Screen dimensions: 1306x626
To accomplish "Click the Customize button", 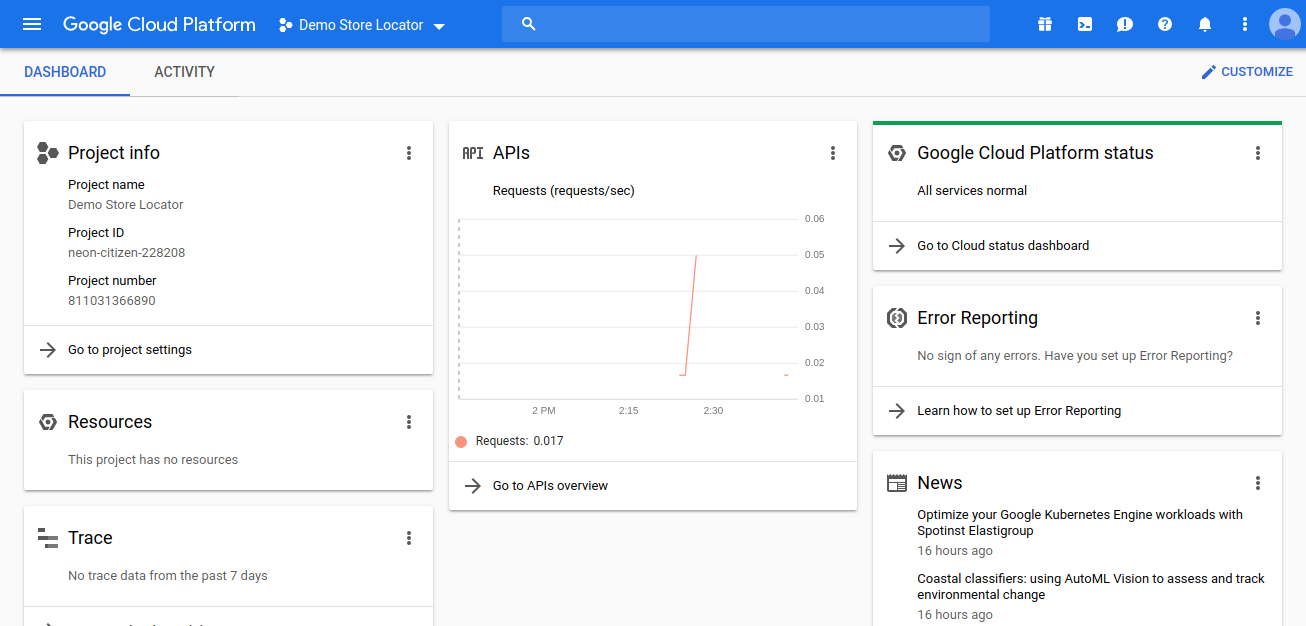I will coord(1247,72).
